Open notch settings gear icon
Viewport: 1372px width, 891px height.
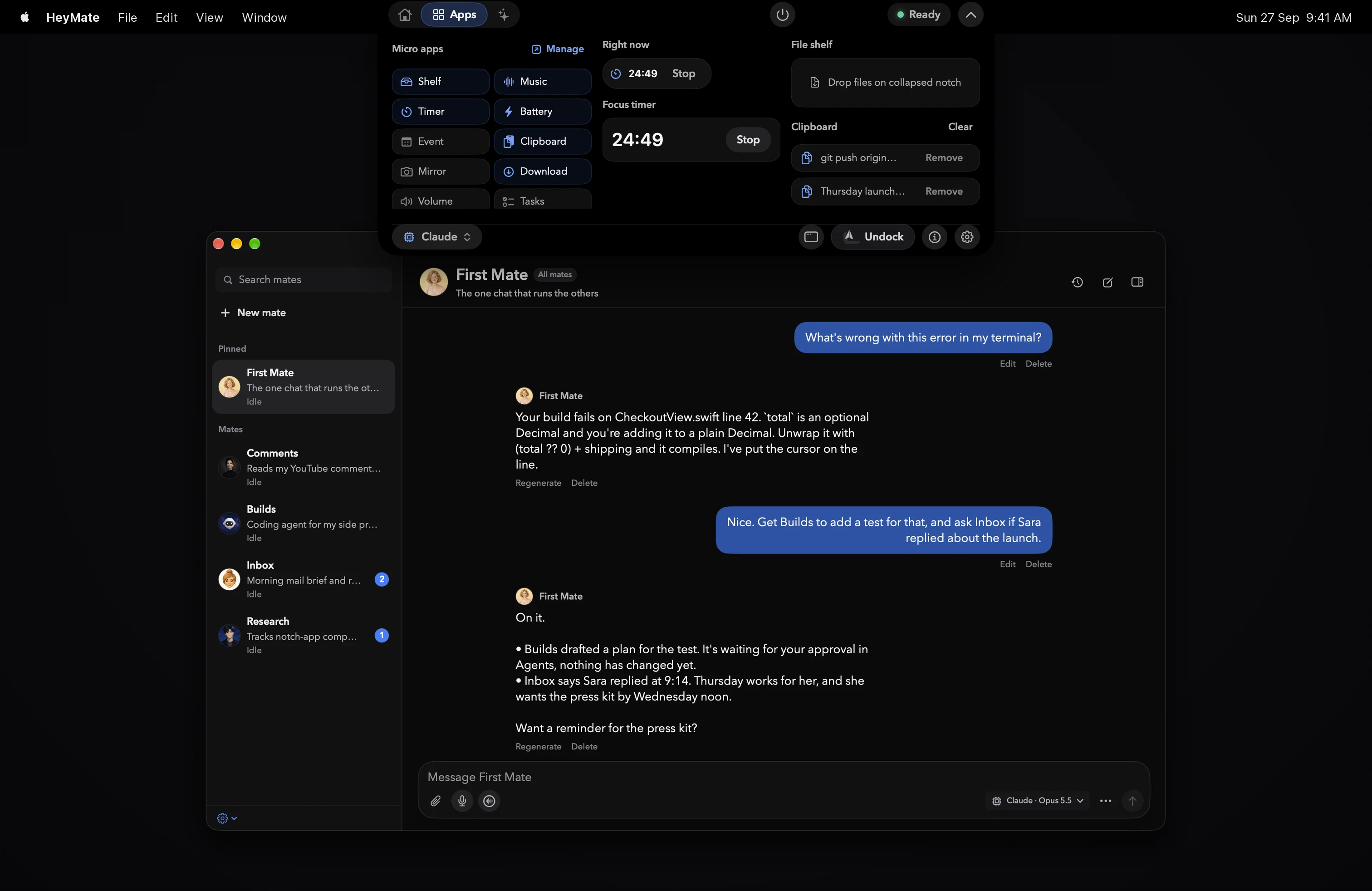tap(967, 237)
